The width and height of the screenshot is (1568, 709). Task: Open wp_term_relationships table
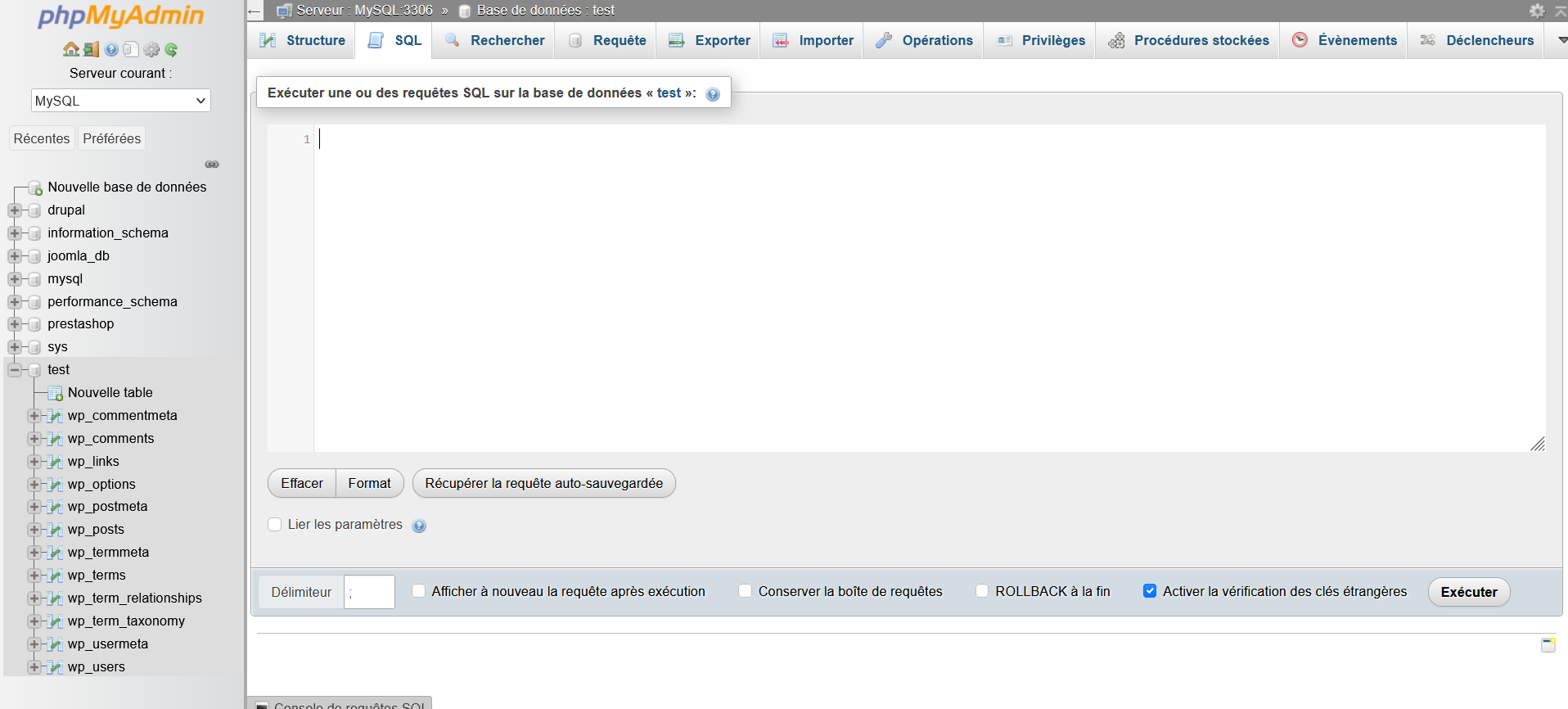(135, 598)
